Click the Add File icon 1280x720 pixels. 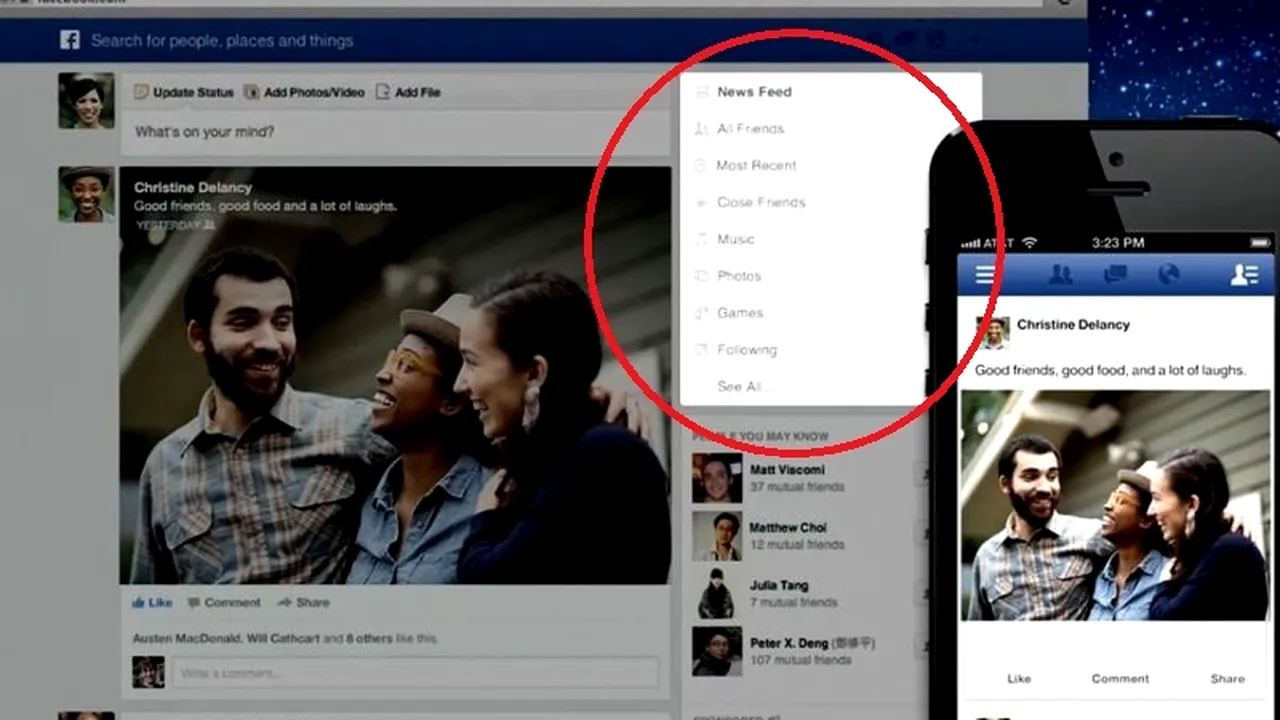(383, 92)
